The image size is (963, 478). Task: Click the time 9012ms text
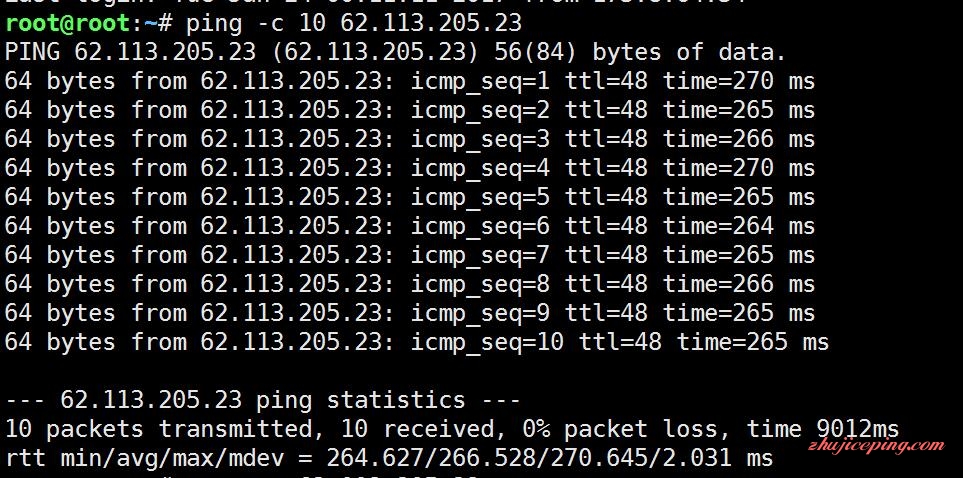pyautogui.click(x=822, y=429)
